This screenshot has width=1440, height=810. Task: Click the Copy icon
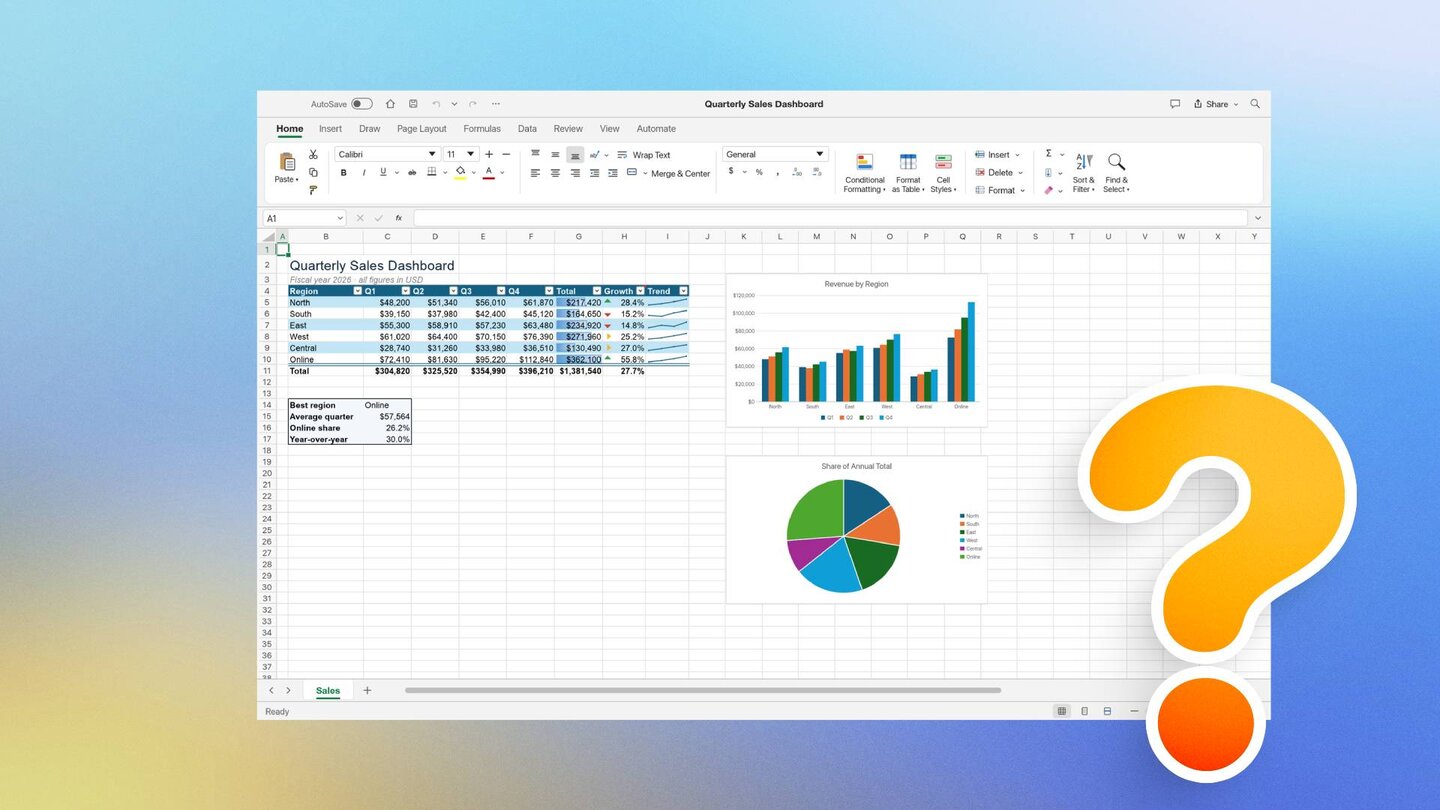click(x=313, y=172)
